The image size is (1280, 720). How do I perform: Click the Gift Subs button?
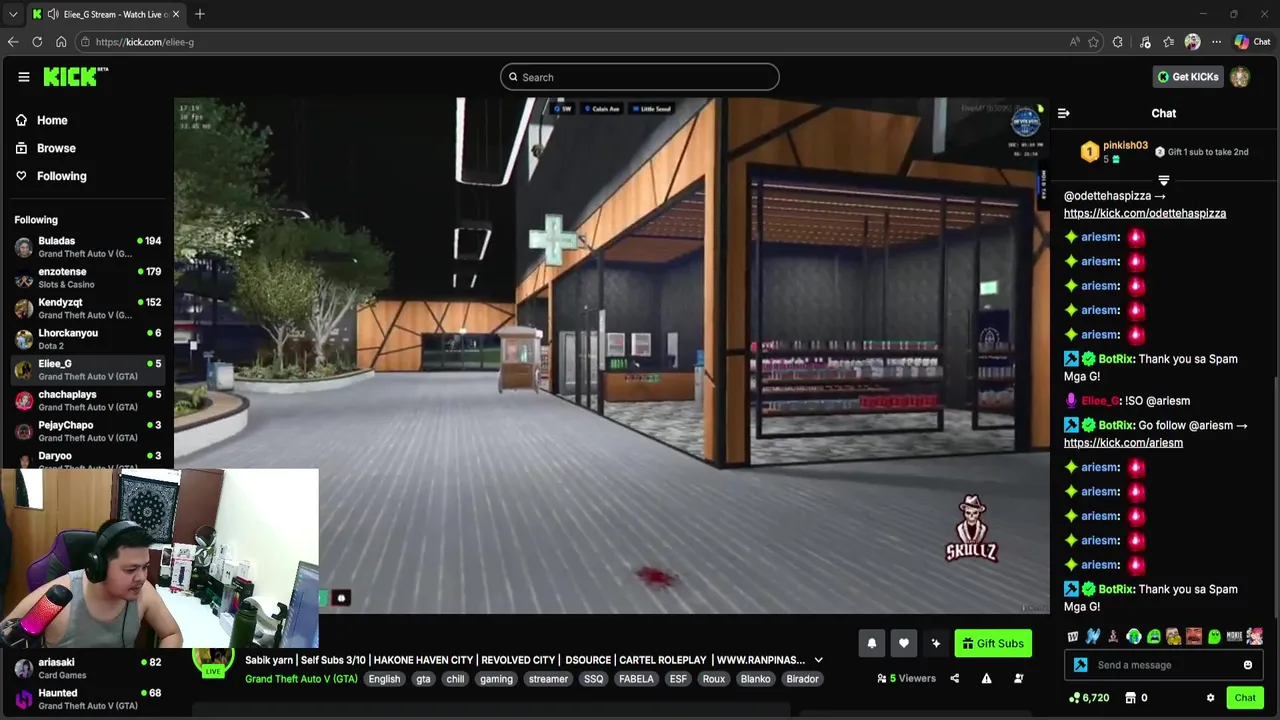993,644
